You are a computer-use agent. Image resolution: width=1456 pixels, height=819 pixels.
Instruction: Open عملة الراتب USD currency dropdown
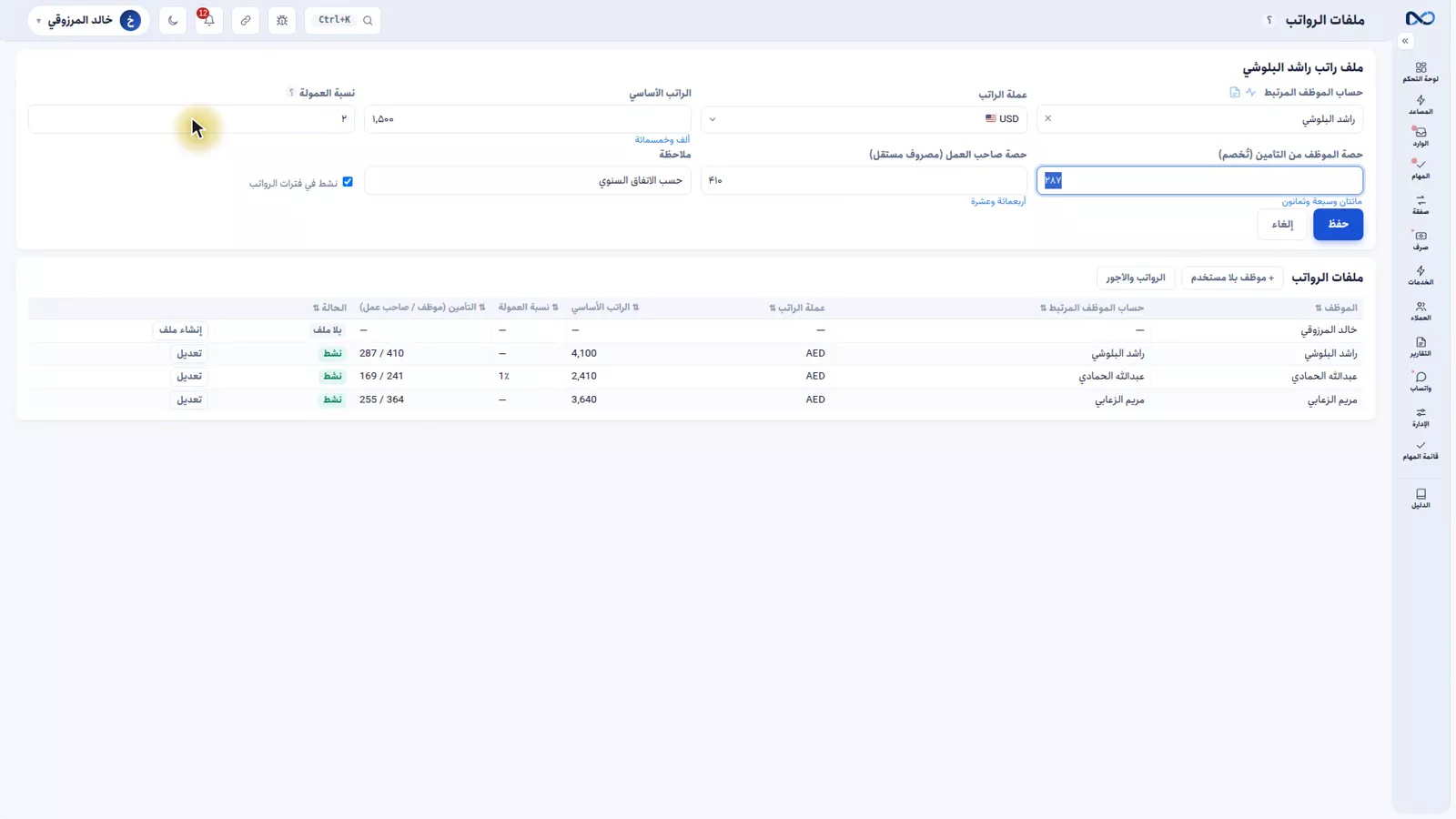tap(864, 119)
